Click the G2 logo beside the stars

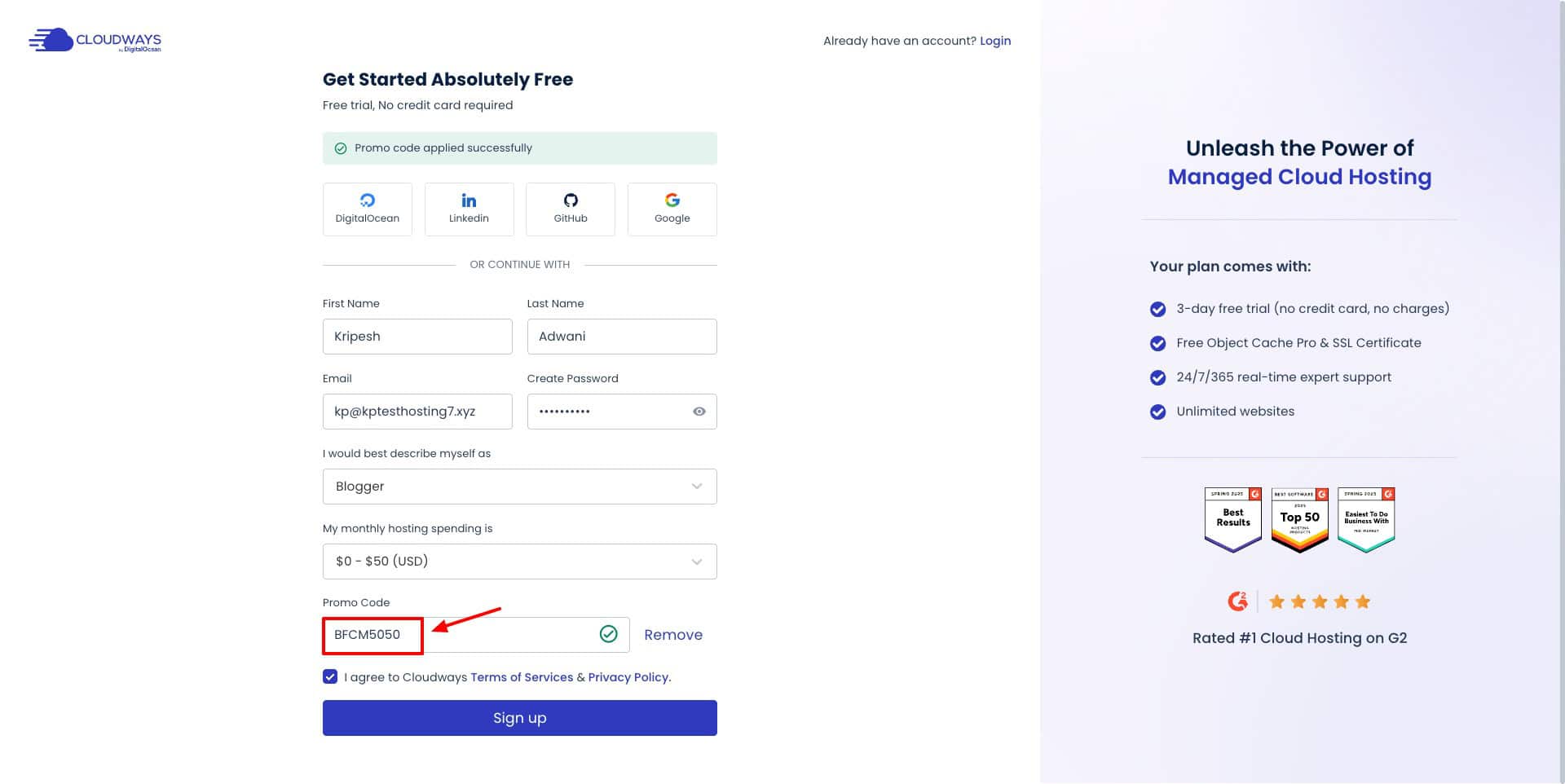[x=1237, y=601]
